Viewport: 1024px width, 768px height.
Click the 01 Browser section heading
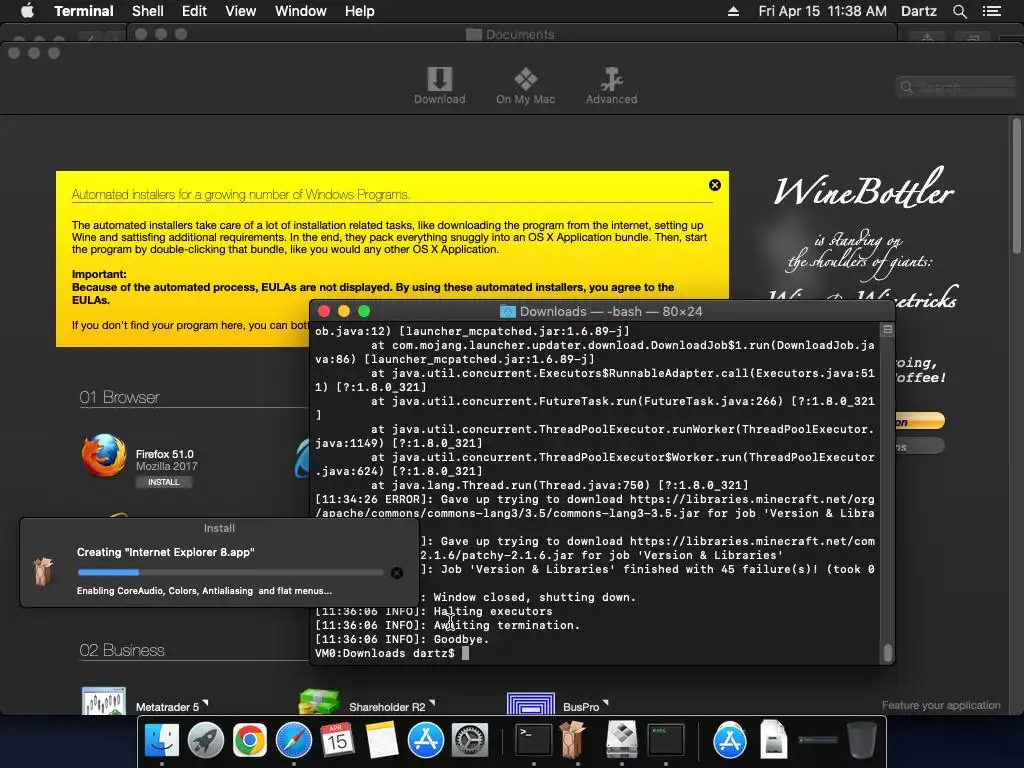pyautogui.click(x=120, y=397)
